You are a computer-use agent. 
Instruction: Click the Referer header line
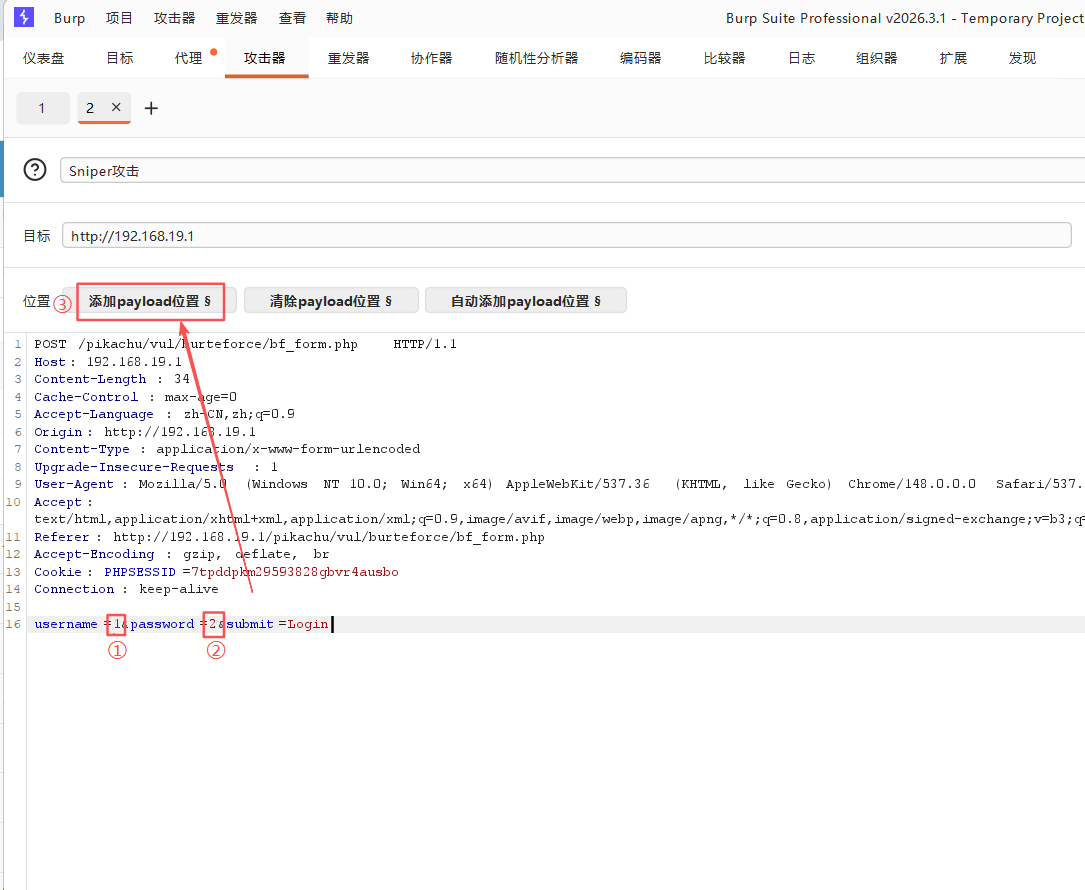[x=289, y=536]
